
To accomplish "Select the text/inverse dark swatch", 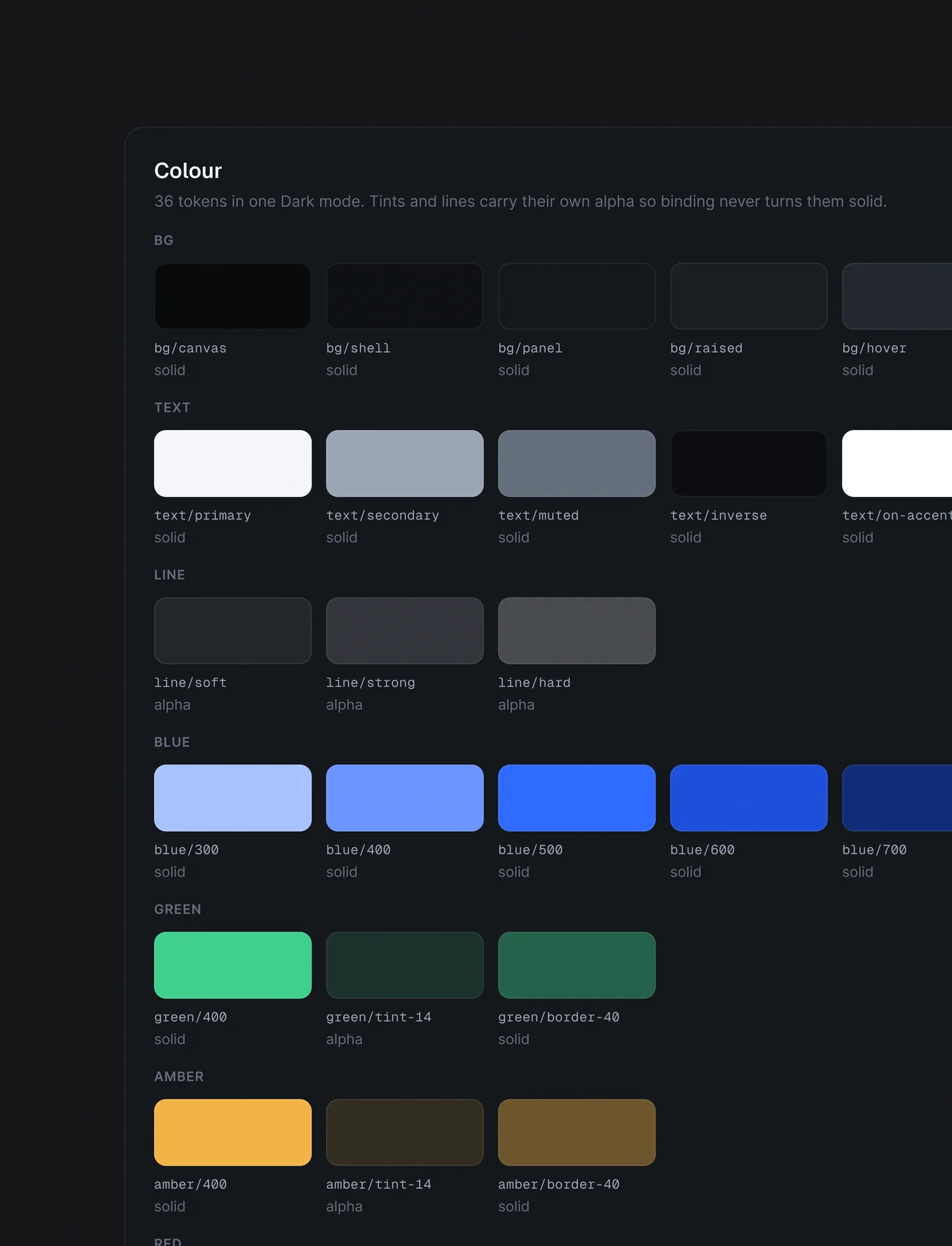I will coord(748,464).
